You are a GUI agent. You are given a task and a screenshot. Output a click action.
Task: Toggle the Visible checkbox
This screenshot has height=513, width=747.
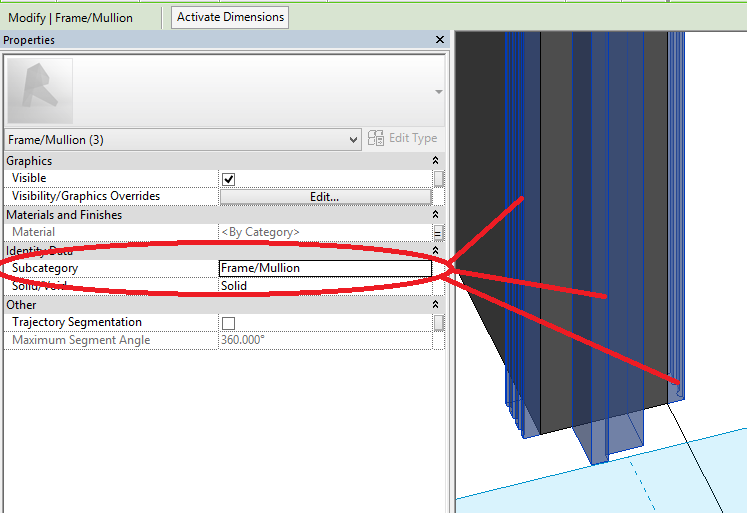click(229, 179)
